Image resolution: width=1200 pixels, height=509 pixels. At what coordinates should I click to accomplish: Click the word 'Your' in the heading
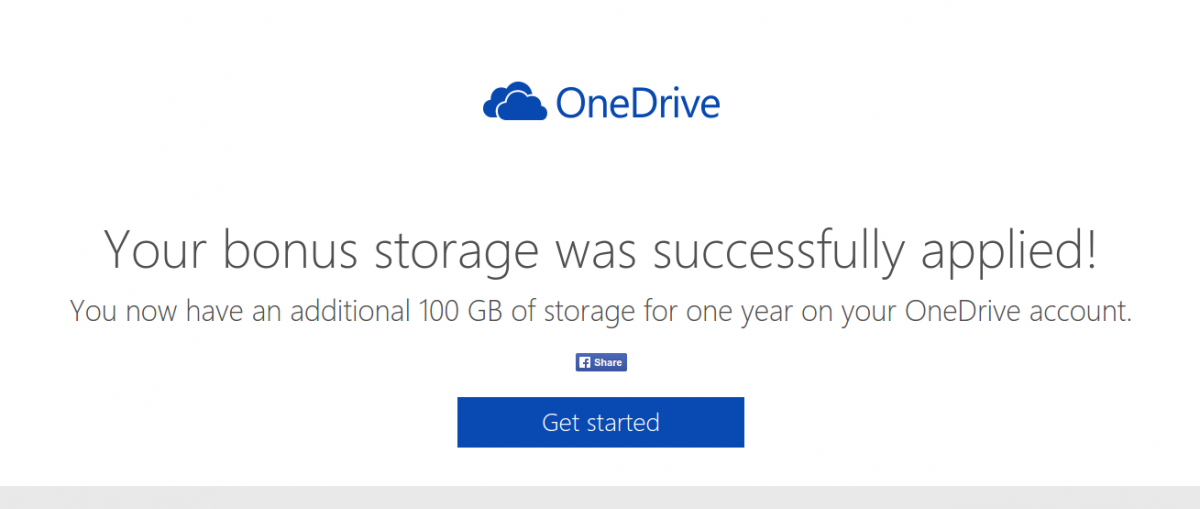[x=155, y=250]
